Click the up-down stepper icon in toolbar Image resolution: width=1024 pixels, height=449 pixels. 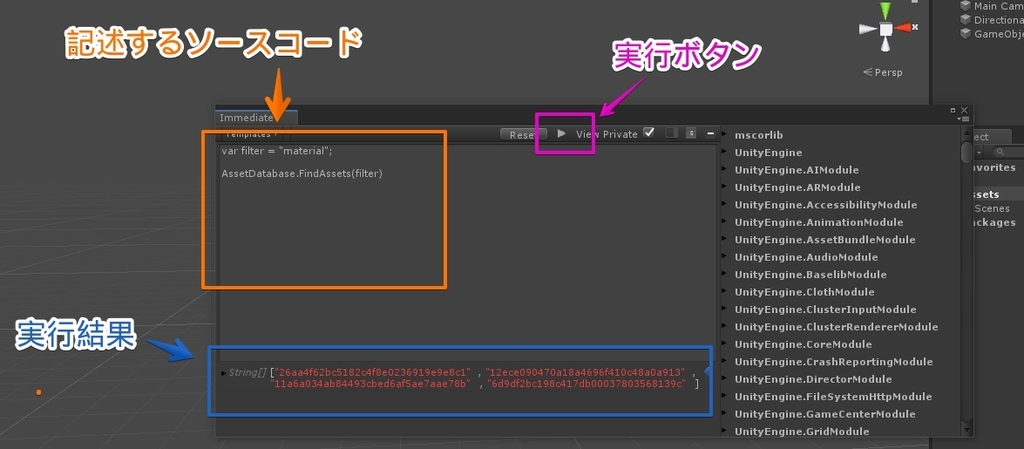(x=691, y=133)
